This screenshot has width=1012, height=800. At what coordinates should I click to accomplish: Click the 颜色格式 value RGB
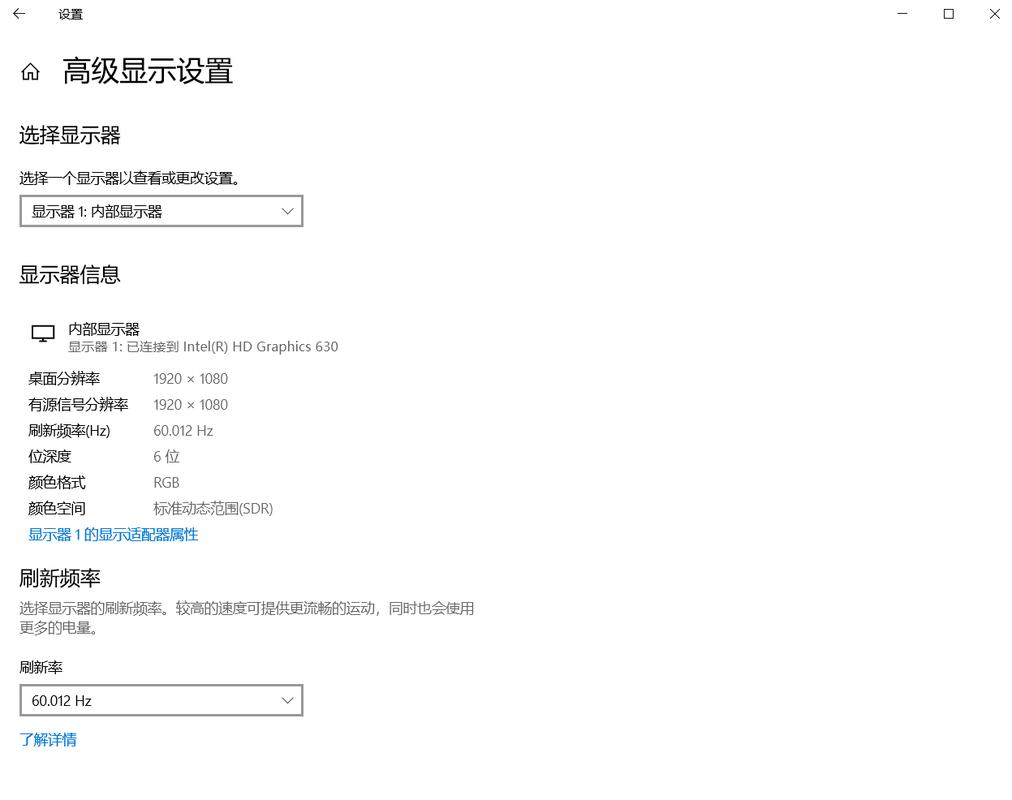click(166, 482)
